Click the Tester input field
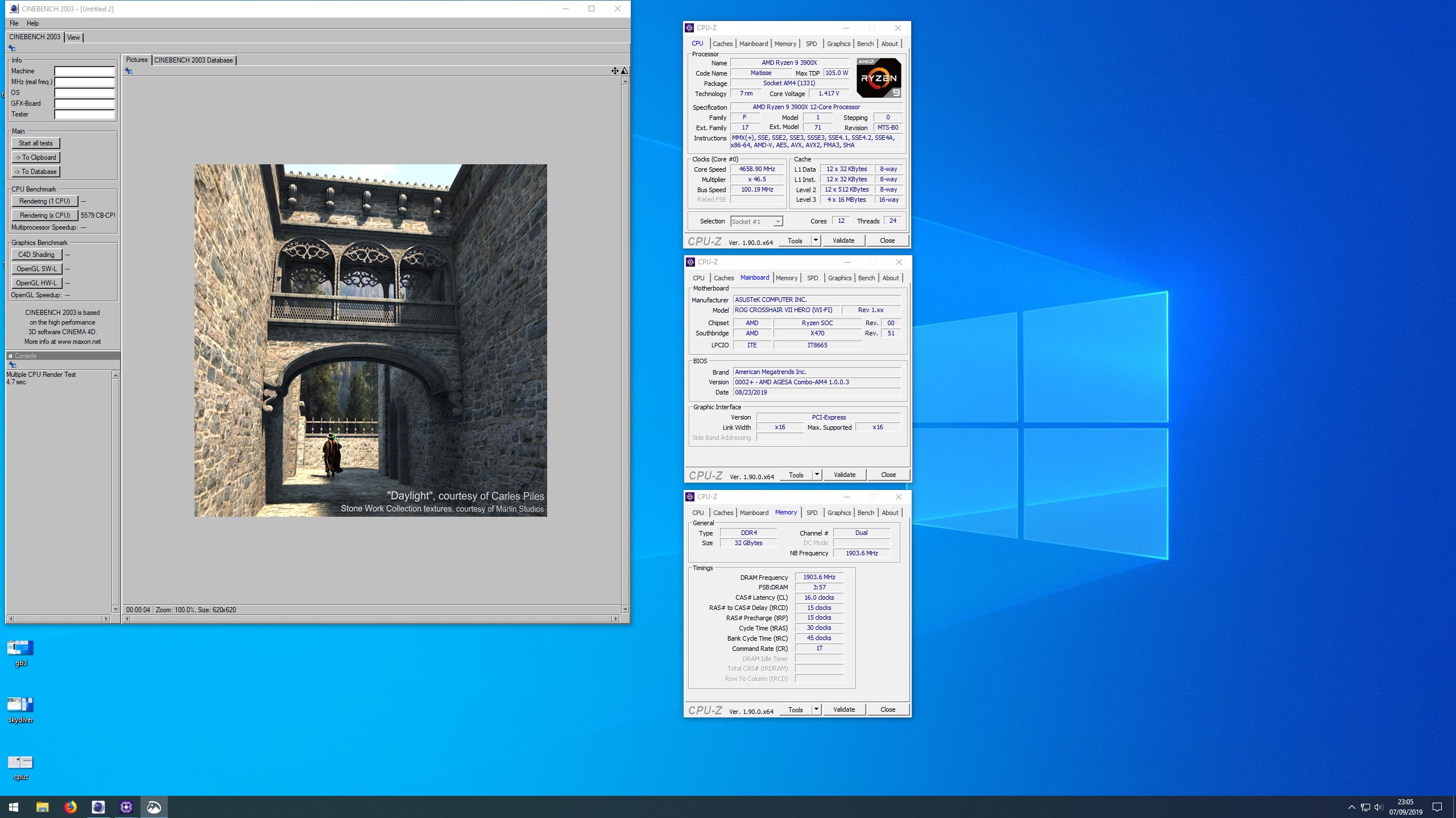 point(85,114)
